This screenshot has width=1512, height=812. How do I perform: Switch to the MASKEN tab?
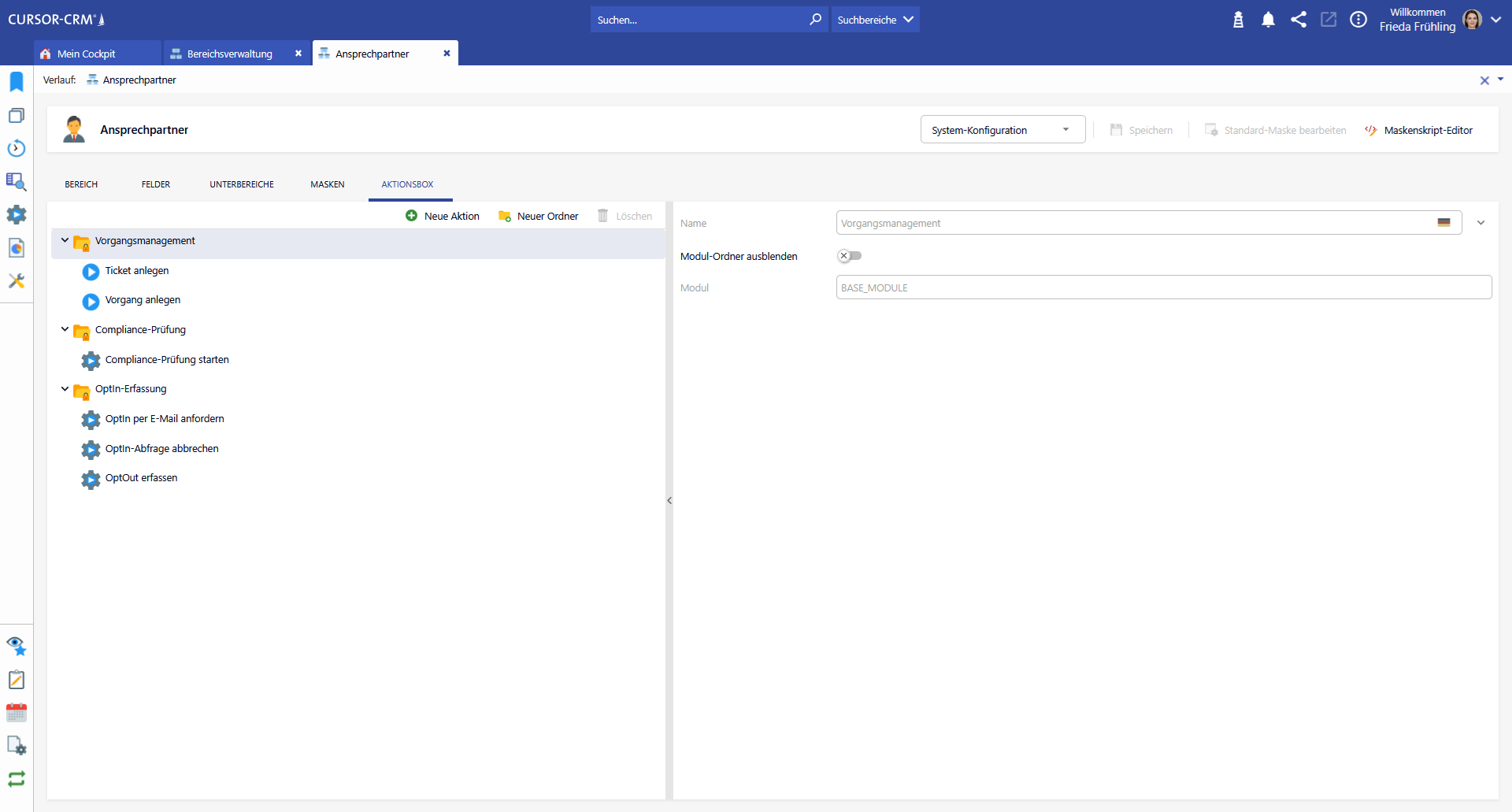(327, 184)
